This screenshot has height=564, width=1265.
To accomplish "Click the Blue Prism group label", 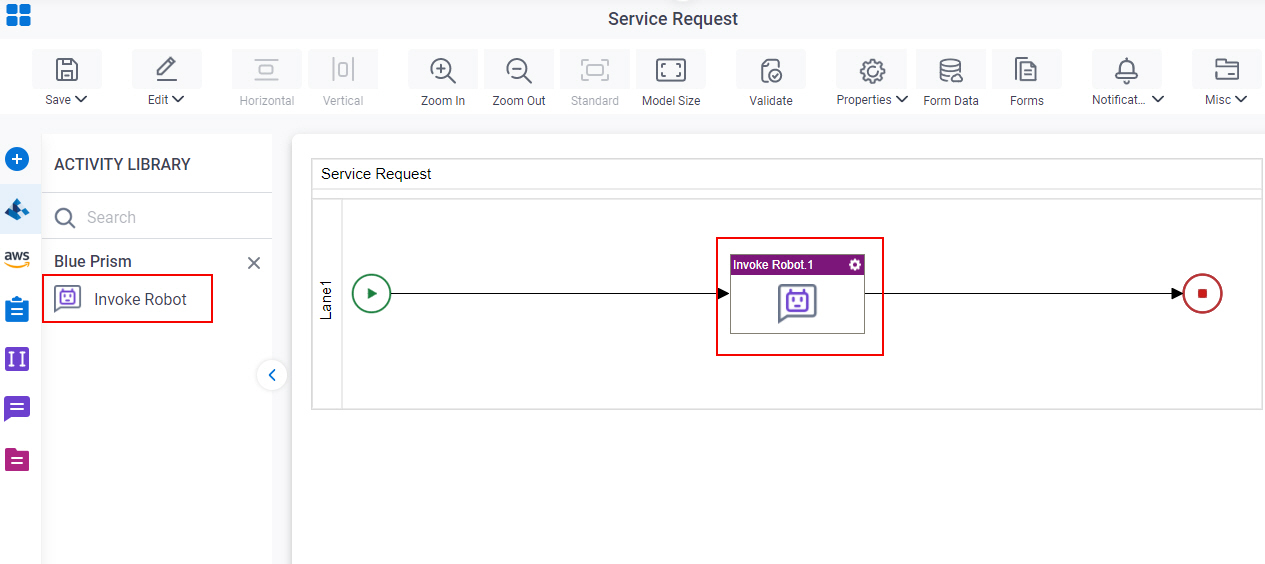I will (93, 262).
